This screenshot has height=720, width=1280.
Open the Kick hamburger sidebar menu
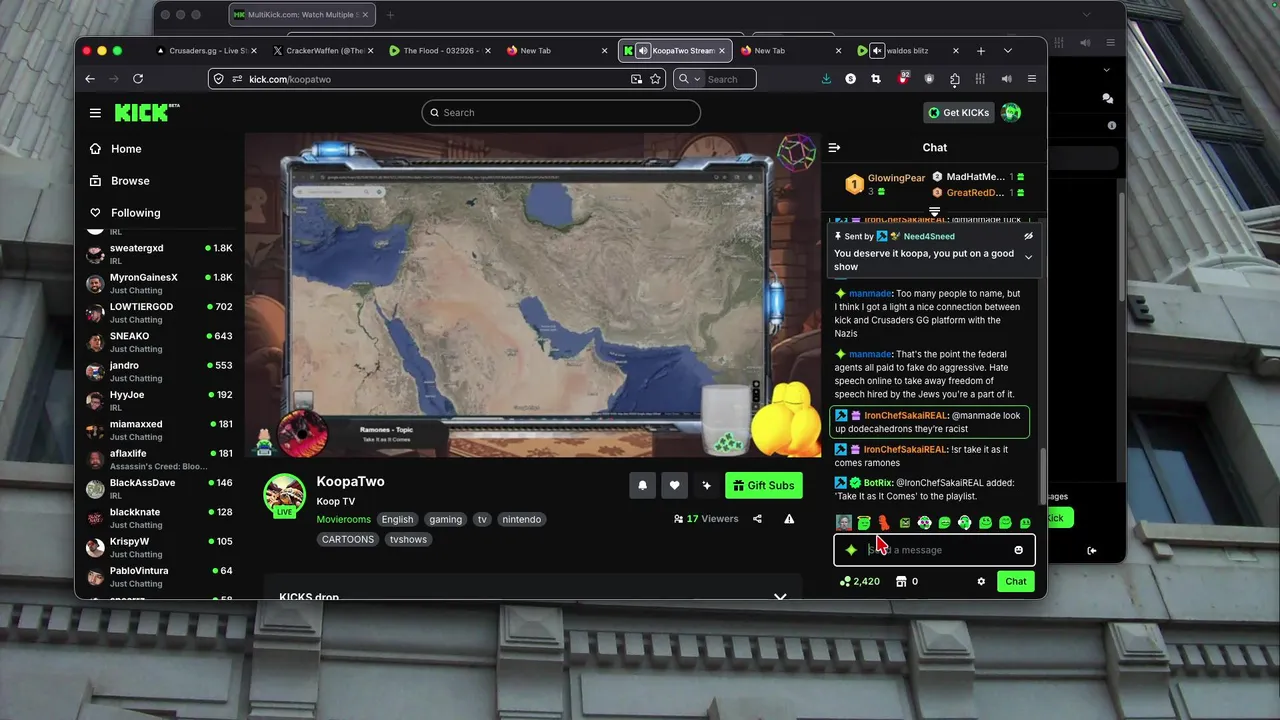click(95, 113)
